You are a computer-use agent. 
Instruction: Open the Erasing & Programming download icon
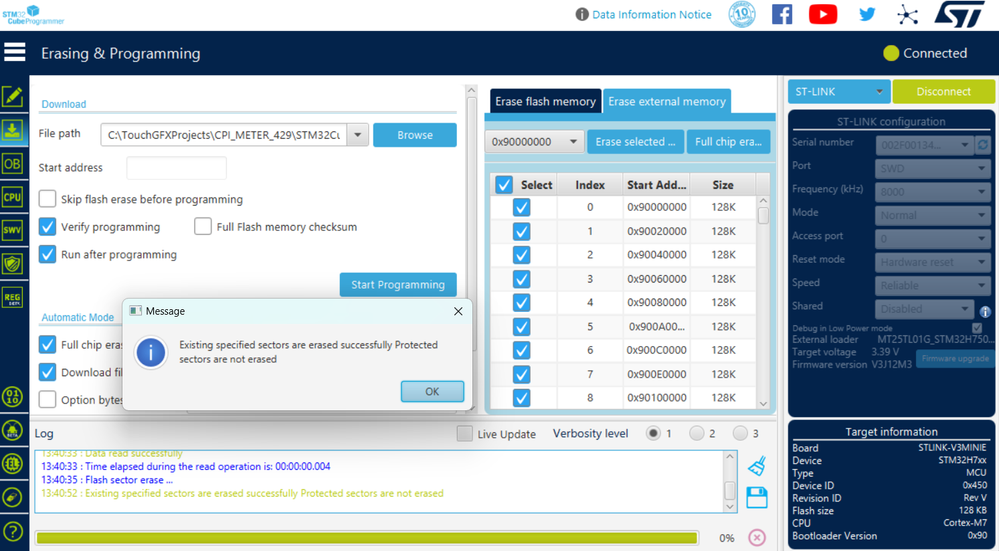[13, 131]
